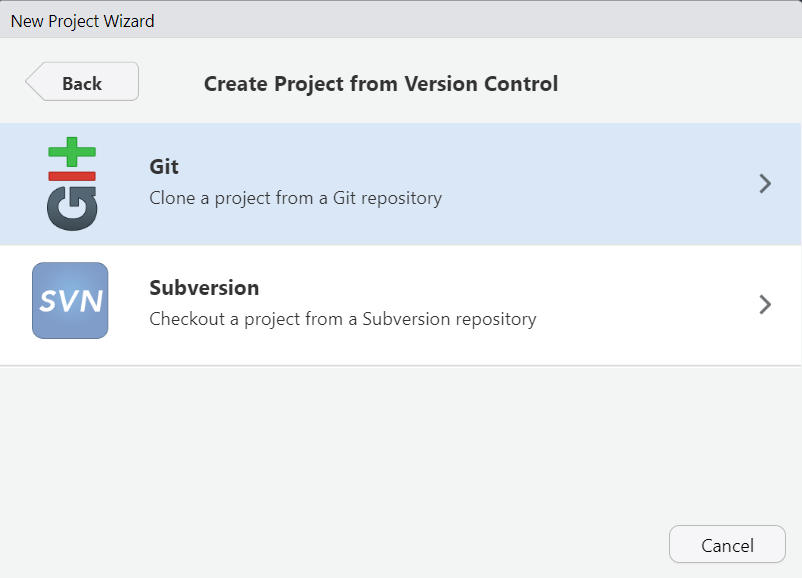
Task: Click 'Create Project from Version Control' heading
Action: click(x=381, y=84)
